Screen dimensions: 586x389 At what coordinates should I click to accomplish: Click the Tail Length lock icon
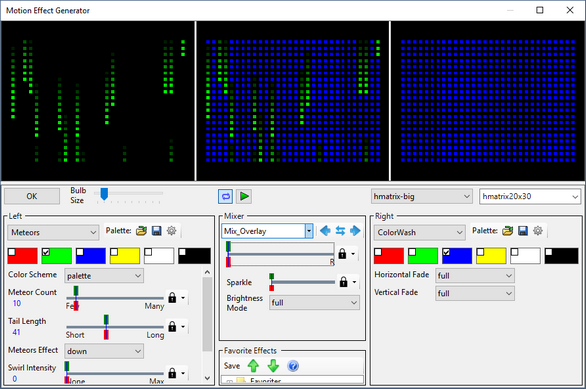click(x=172, y=327)
